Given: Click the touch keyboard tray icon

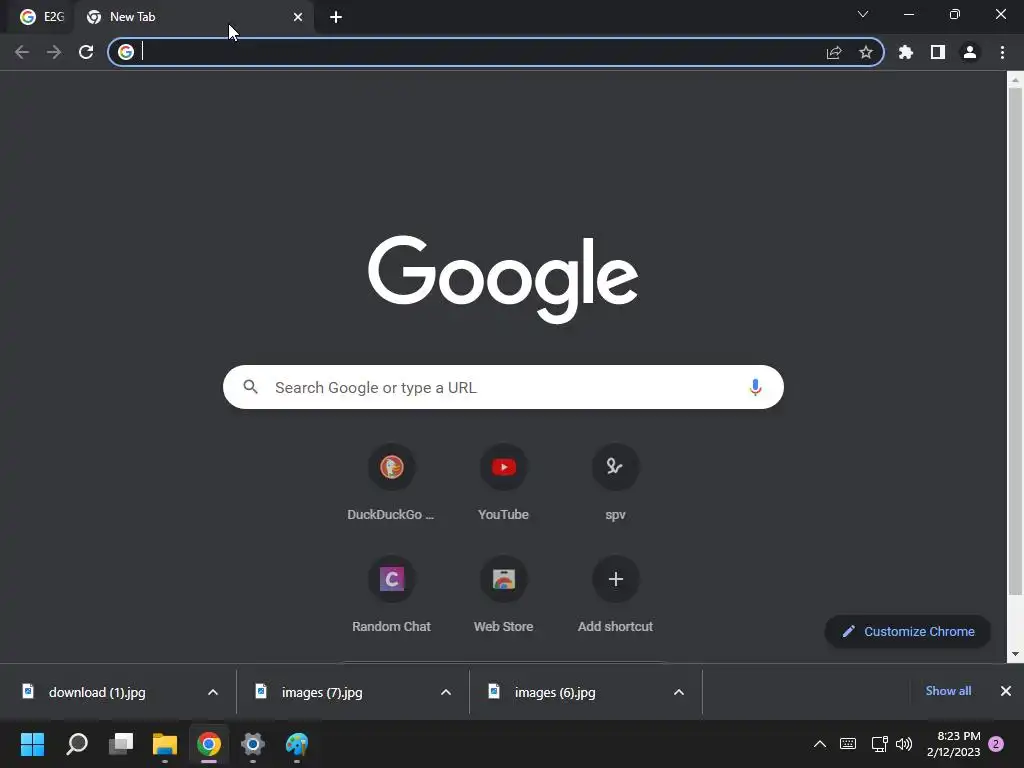Looking at the screenshot, I should (x=848, y=744).
